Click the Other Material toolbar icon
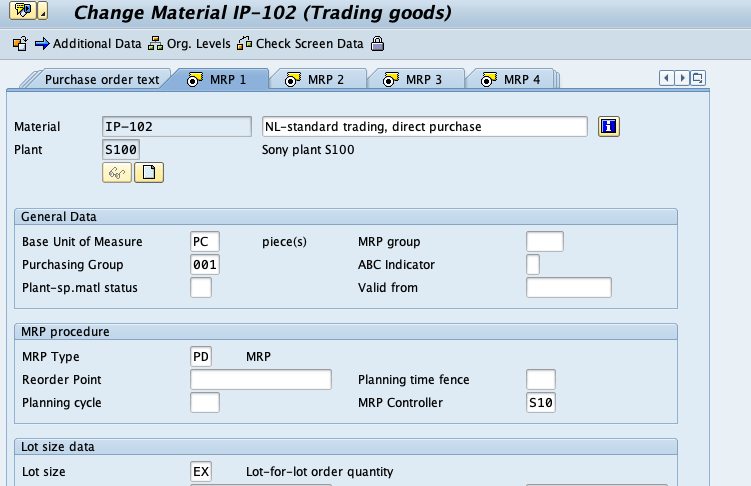Viewport: 751px width, 486px height. coord(20,44)
